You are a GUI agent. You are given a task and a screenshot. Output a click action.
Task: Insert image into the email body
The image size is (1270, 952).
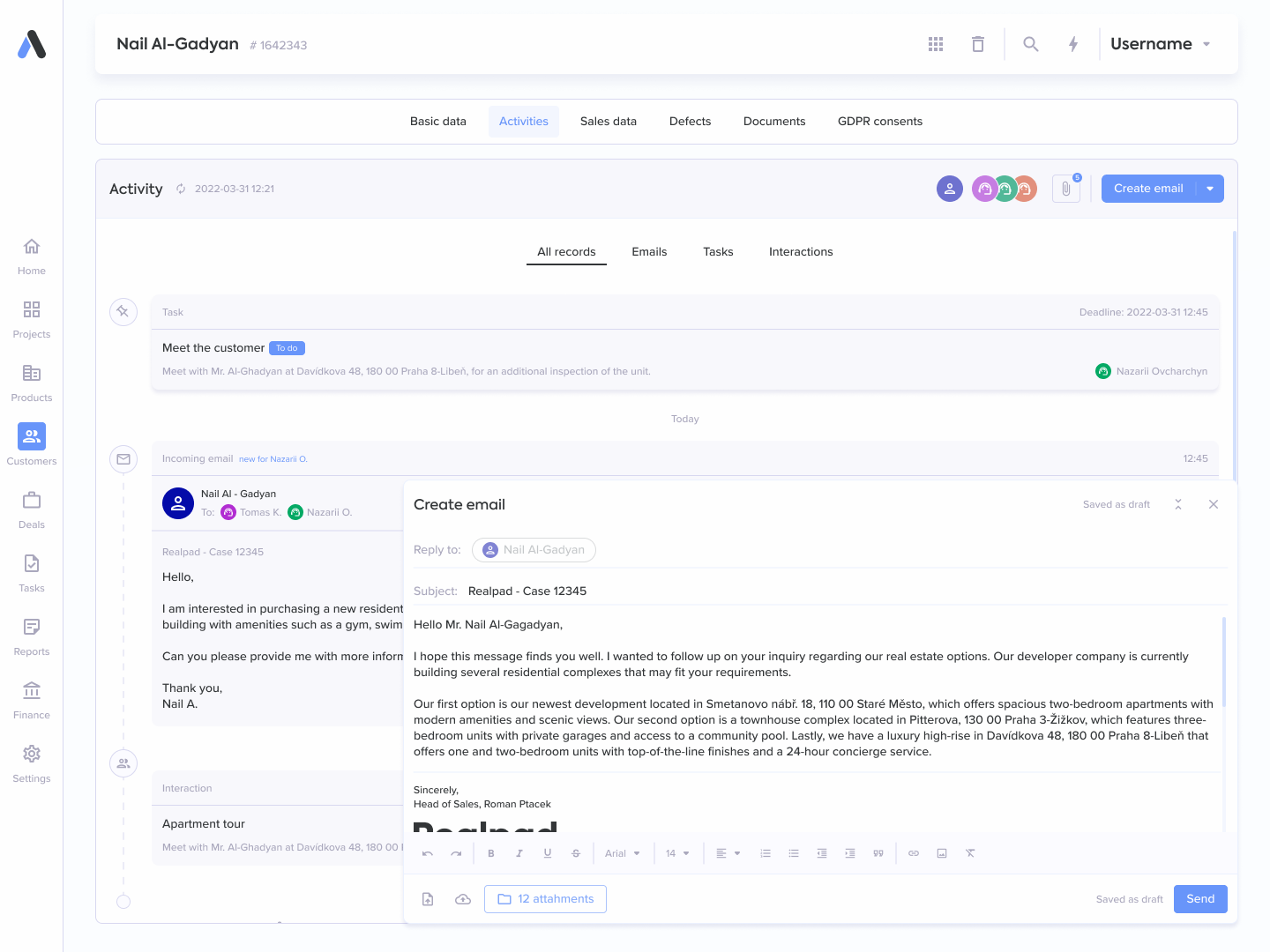tap(942, 853)
